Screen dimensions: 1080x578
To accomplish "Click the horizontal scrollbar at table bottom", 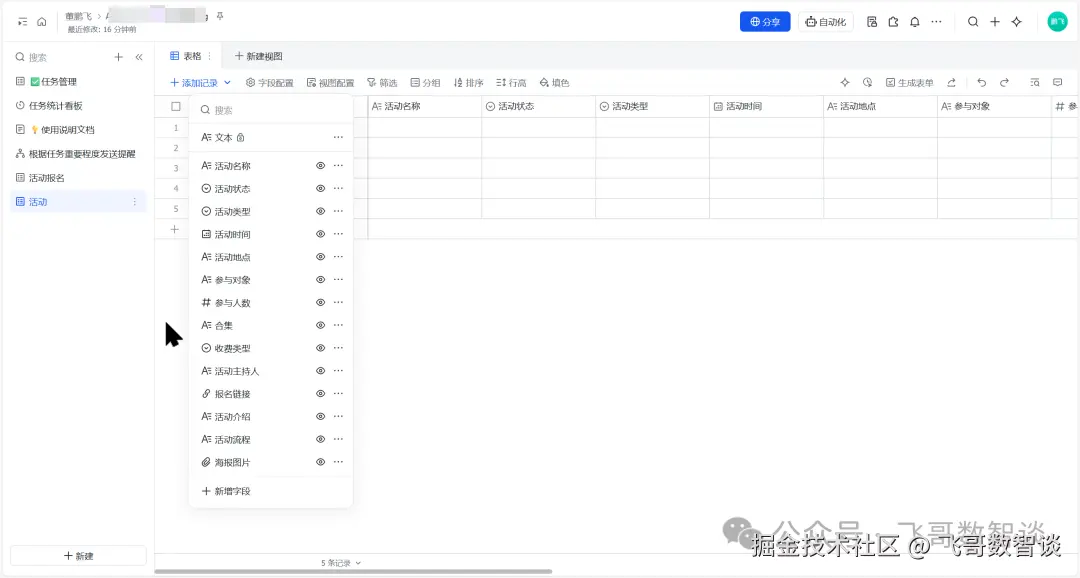I will 353,571.
